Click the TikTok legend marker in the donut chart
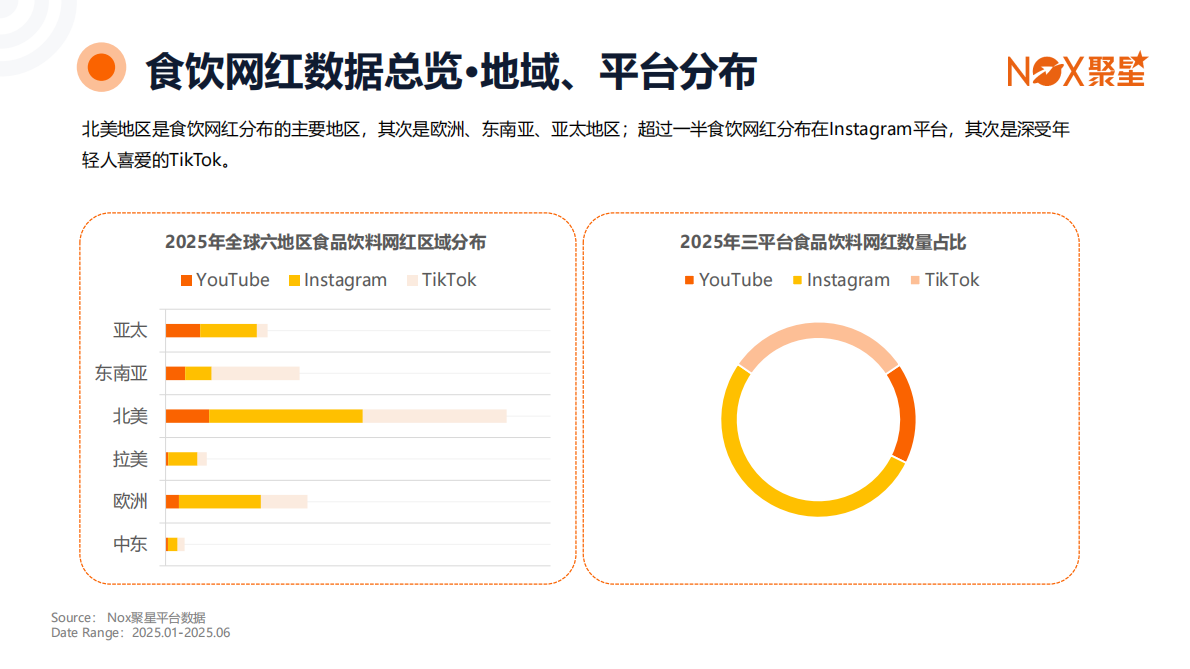The width and height of the screenshot is (1190, 669). (x=914, y=281)
